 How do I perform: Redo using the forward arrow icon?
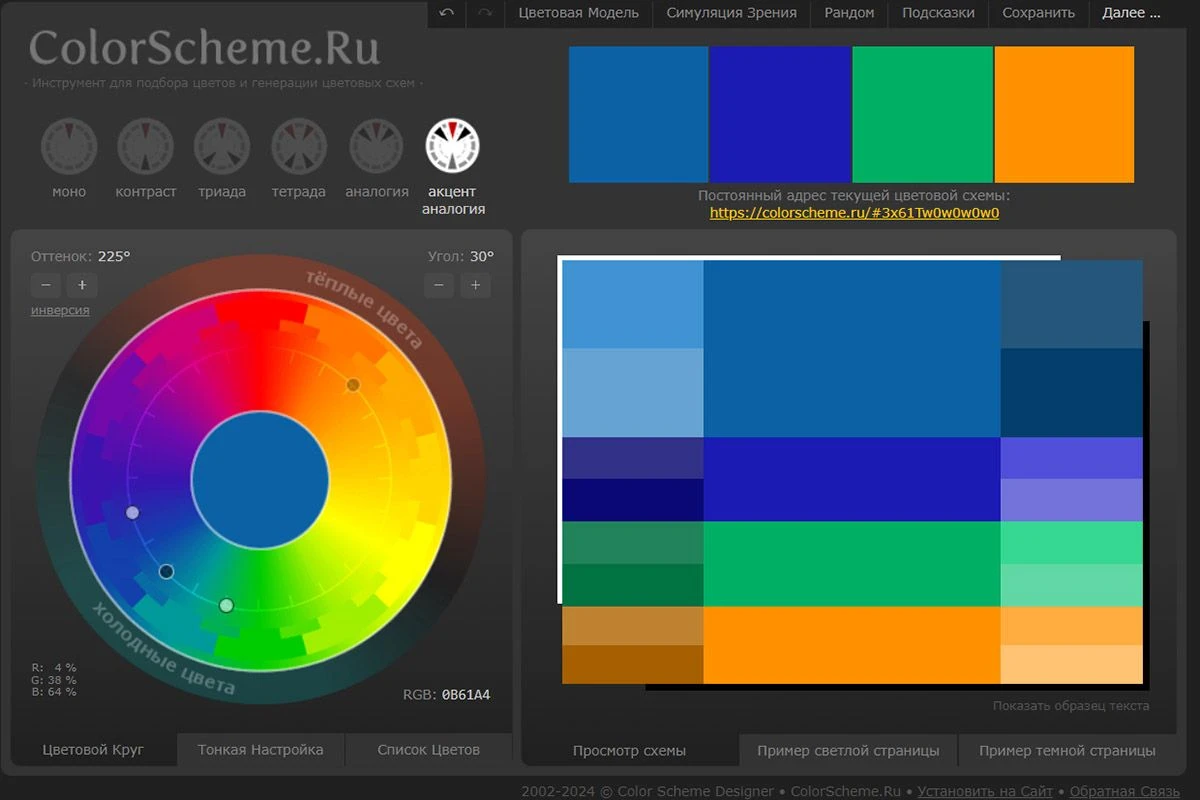coord(485,13)
